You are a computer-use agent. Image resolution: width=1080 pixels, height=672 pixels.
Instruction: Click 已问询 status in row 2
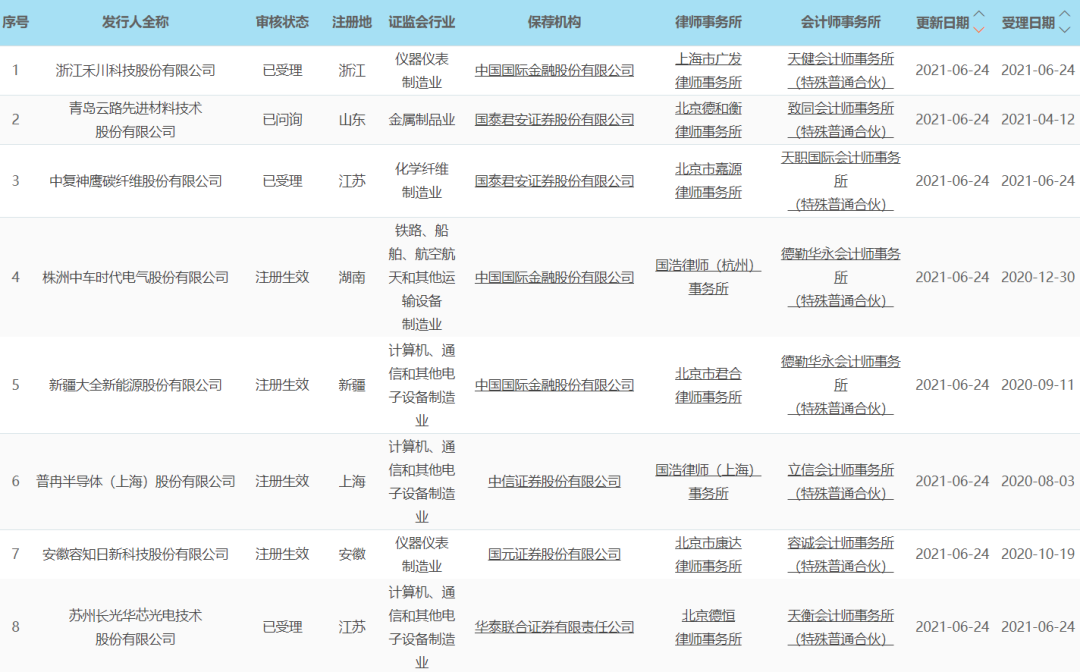pyautogui.click(x=282, y=120)
